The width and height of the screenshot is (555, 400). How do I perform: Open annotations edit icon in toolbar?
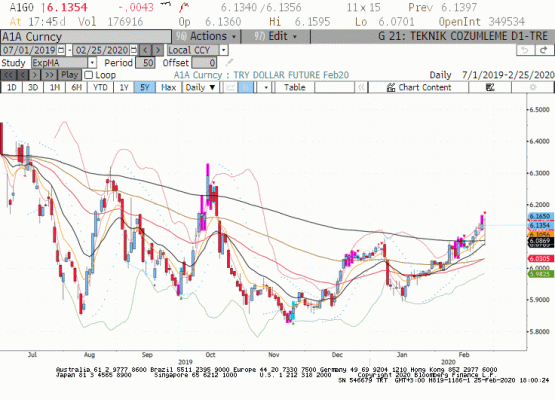coord(490,87)
